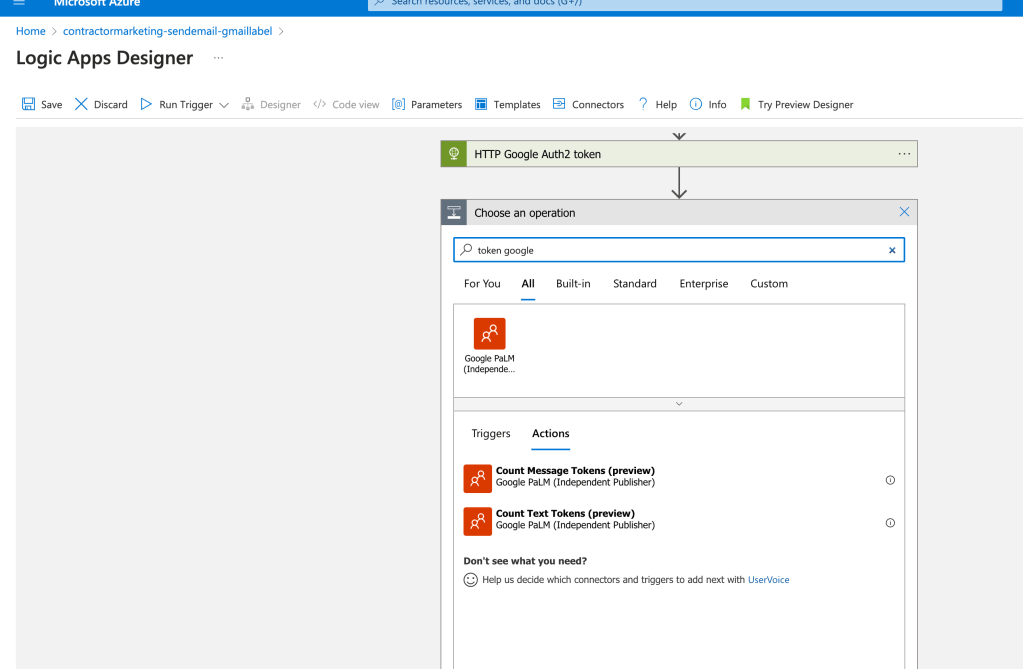1023x669 pixels.
Task: Click the Azure global search box
Action: tap(684, 4)
